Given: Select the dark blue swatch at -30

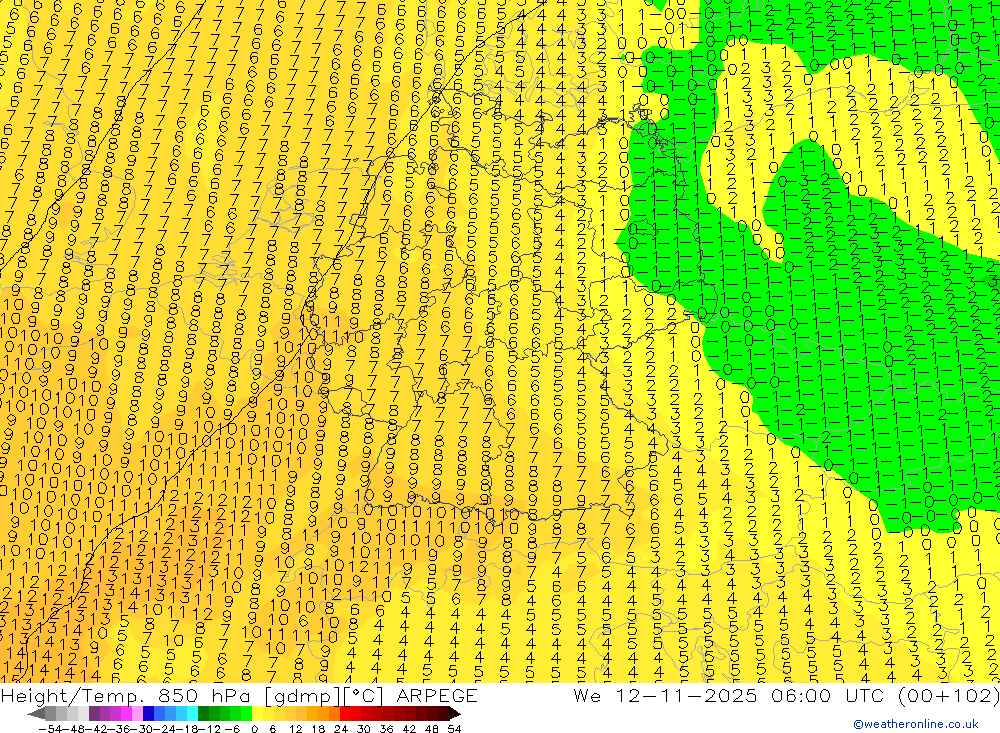Looking at the screenshot, I should (x=149, y=714).
